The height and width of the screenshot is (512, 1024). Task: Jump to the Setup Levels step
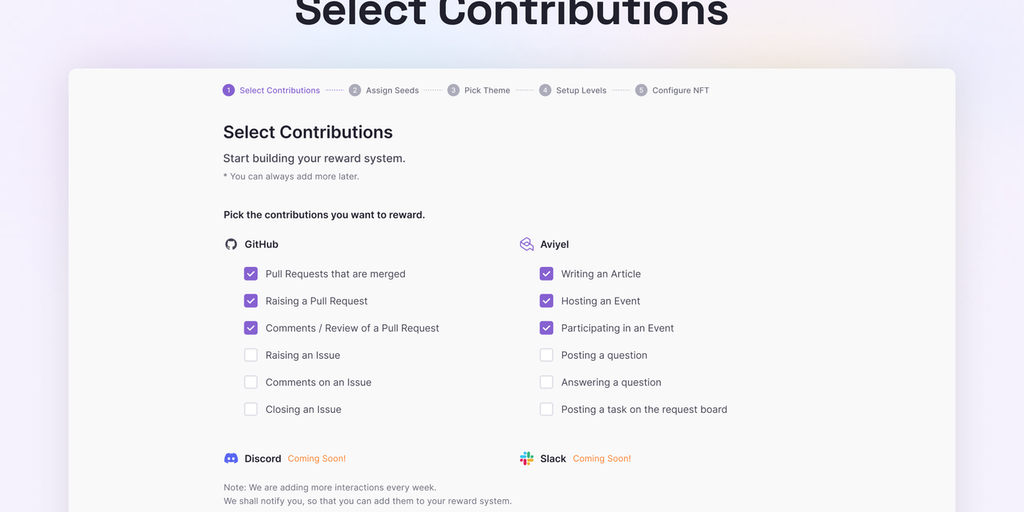[581, 90]
